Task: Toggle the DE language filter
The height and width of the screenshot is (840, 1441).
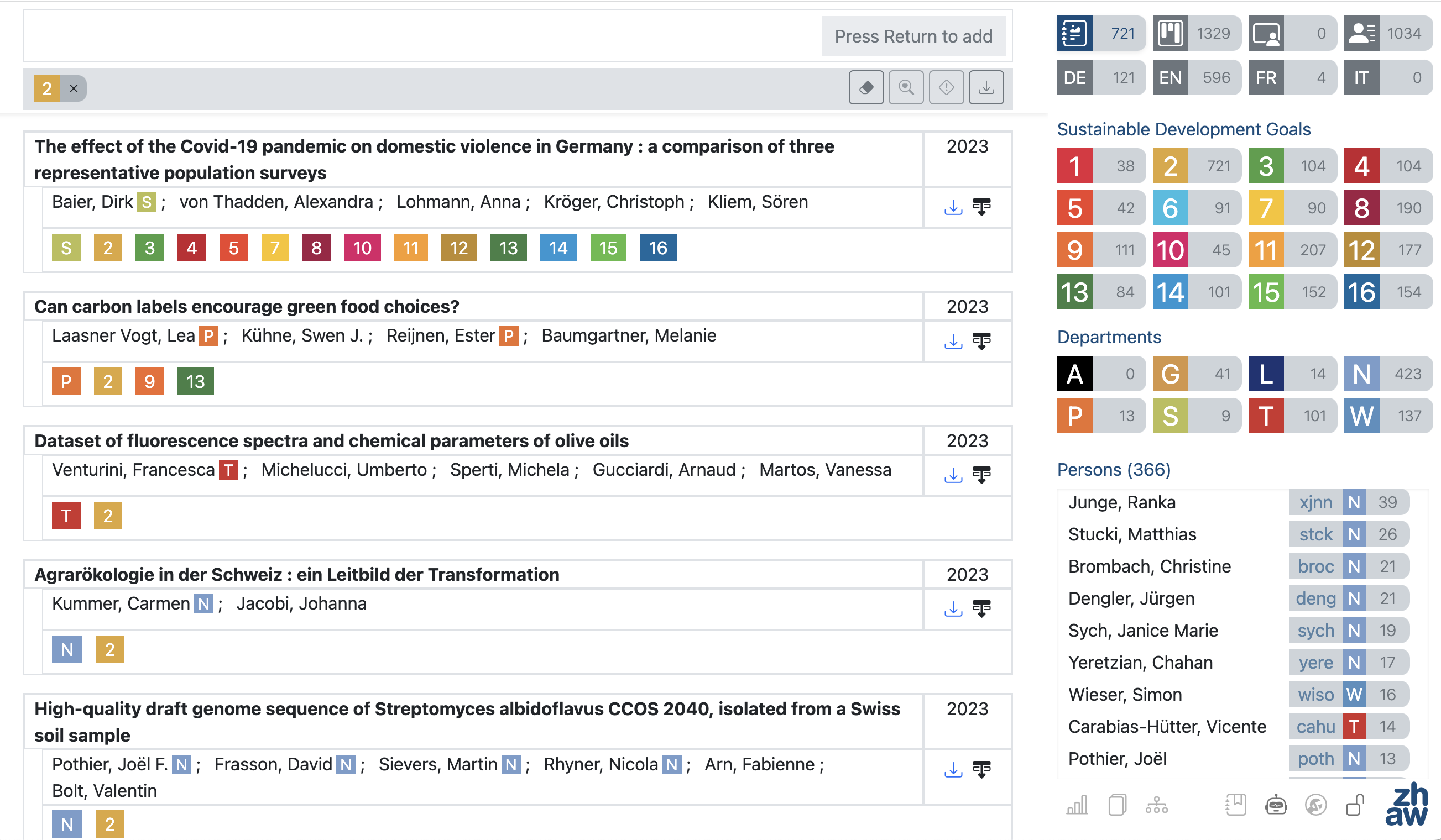Action: tap(1100, 78)
